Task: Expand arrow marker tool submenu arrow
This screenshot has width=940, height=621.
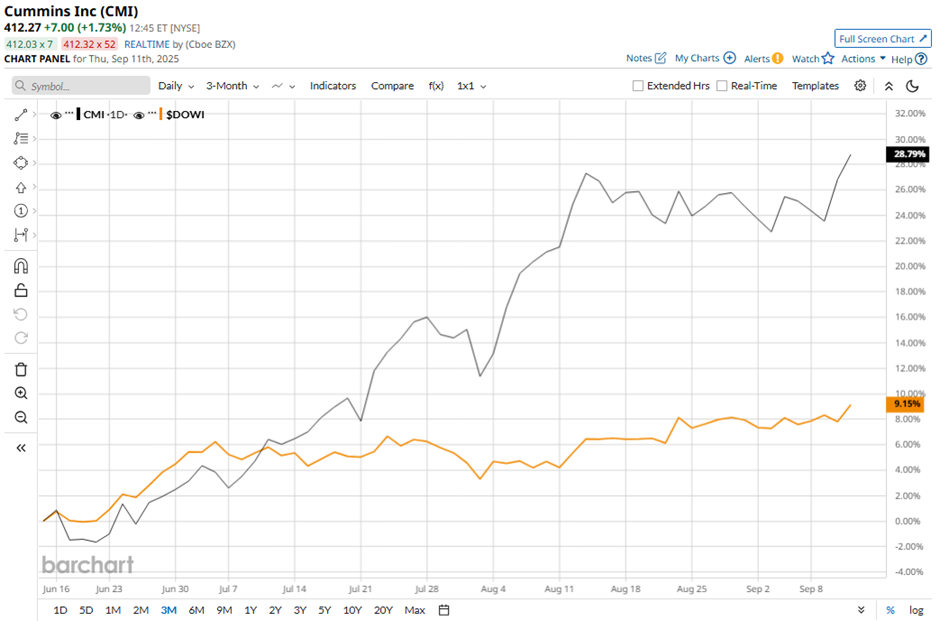Action: (35, 186)
